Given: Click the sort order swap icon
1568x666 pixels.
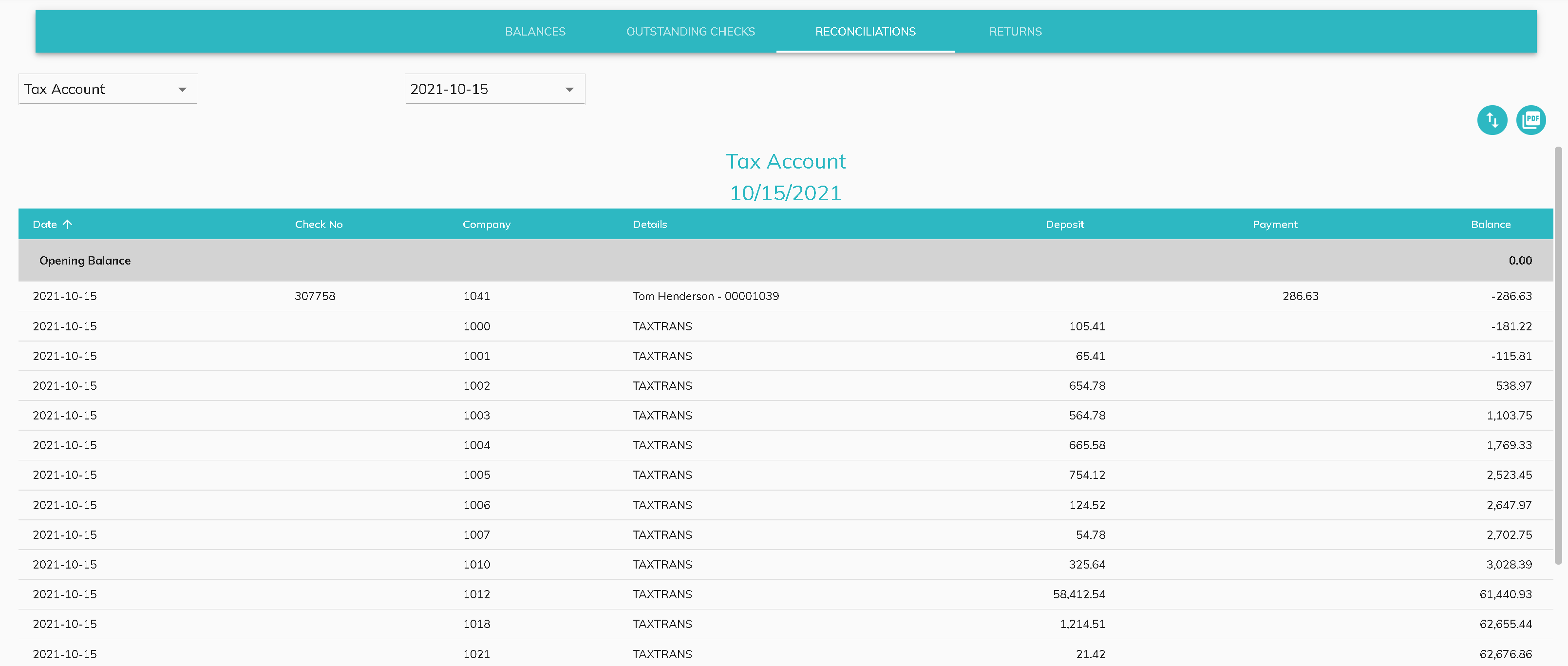Looking at the screenshot, I should click(1492, 120).
